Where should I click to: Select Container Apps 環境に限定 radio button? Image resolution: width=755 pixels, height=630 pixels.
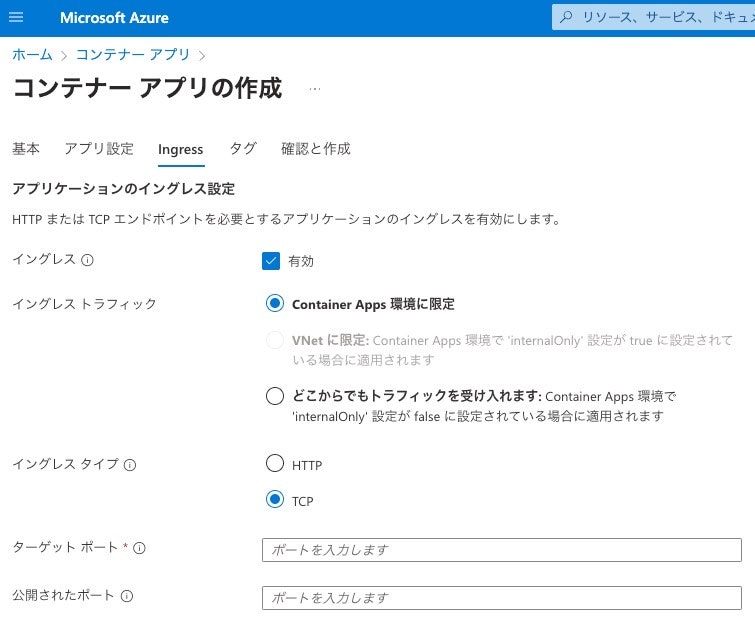tap(274, 303)
